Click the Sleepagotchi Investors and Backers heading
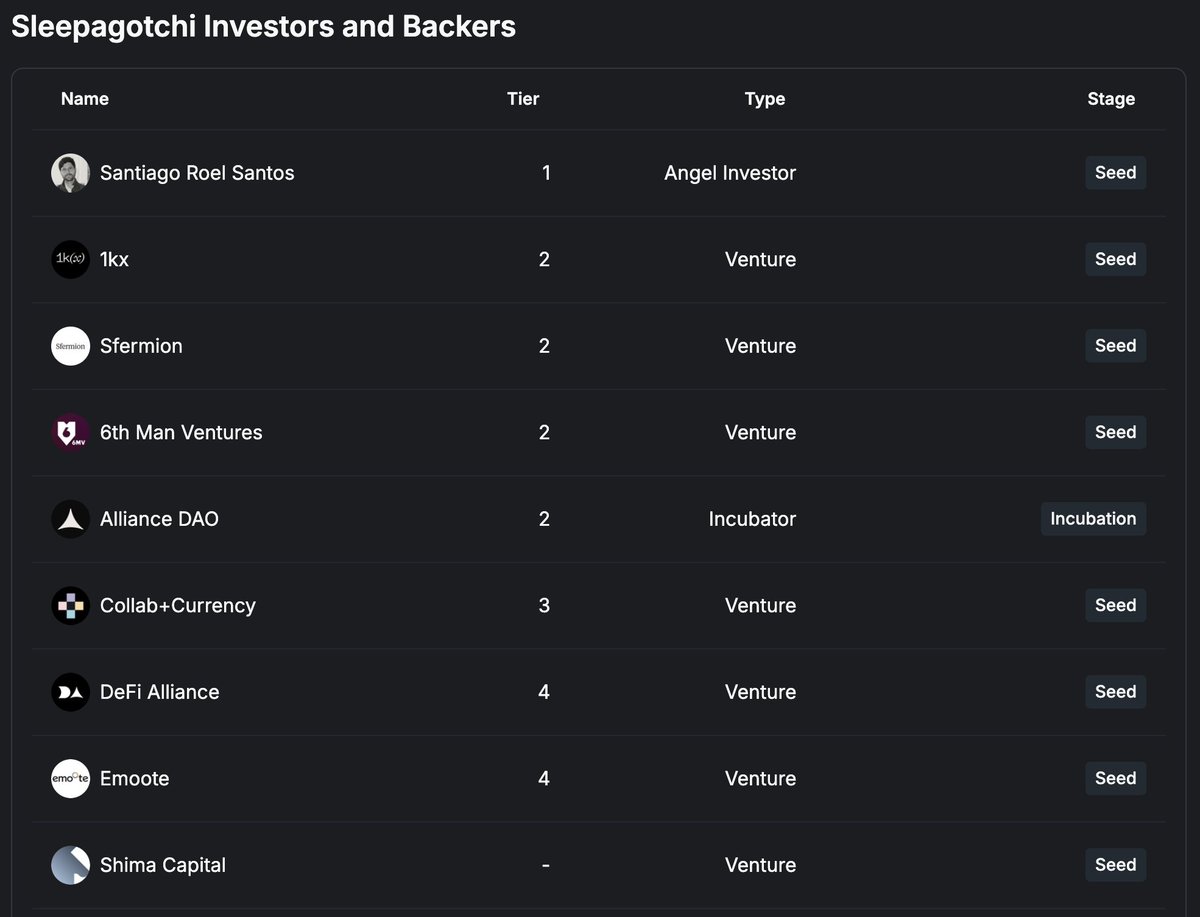This screenshot has width=1200, height=917. coord(263,27)
